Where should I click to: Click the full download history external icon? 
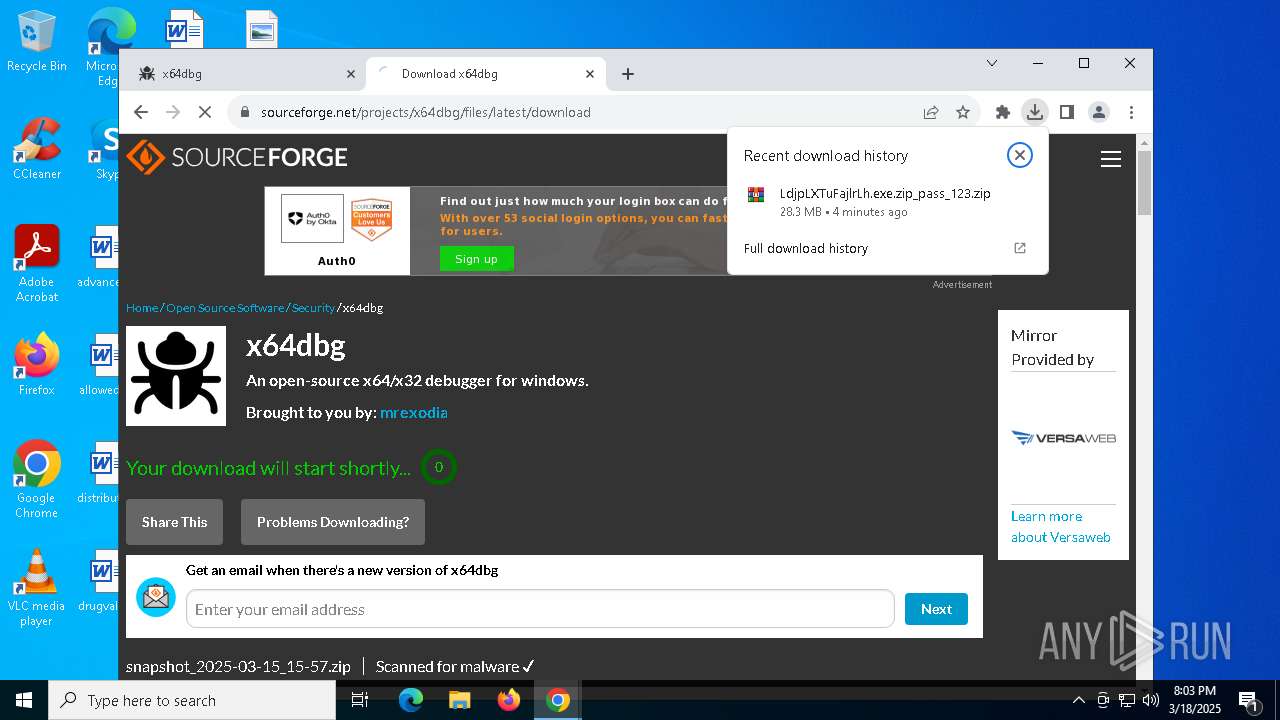(1020, 248)
